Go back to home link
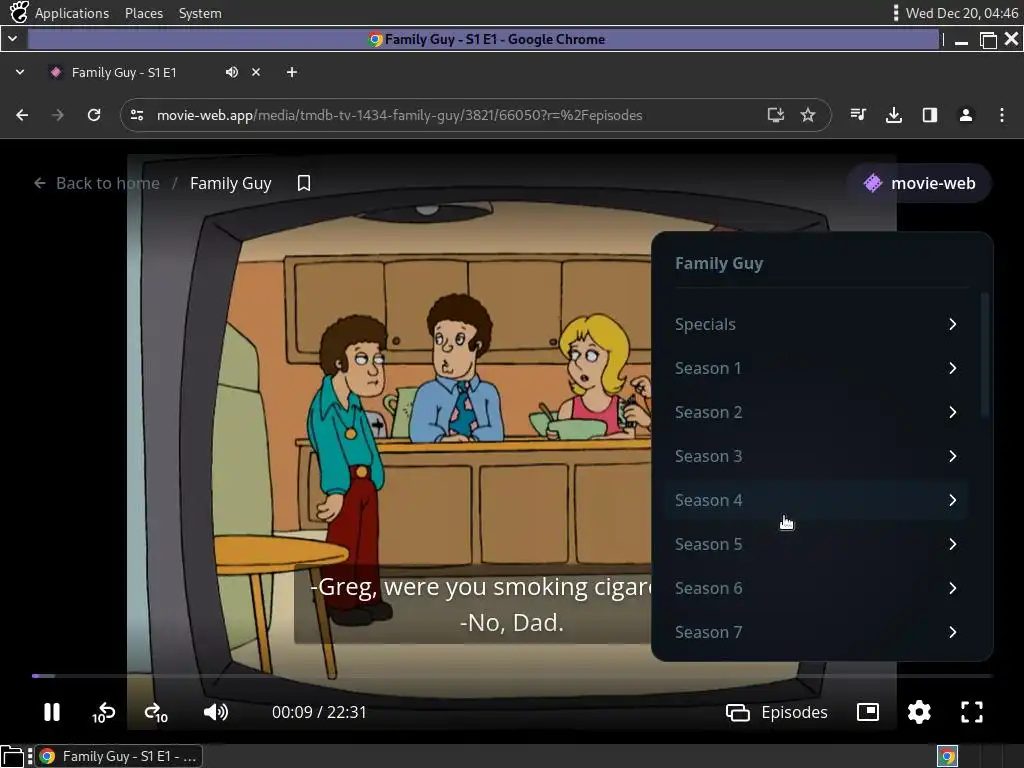 click(x=97, y=183)
